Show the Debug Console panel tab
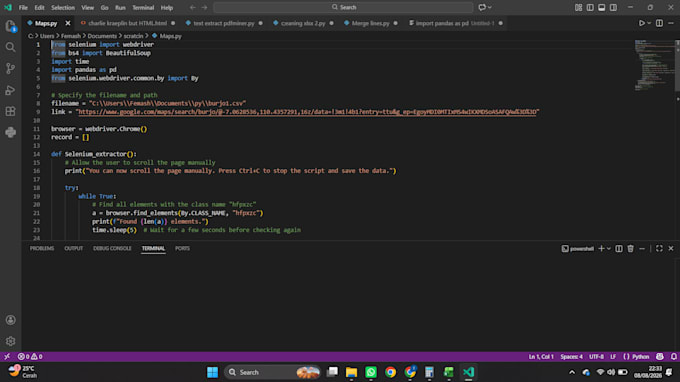Viewport: 680px width, 382px height. tap(112, 248)
